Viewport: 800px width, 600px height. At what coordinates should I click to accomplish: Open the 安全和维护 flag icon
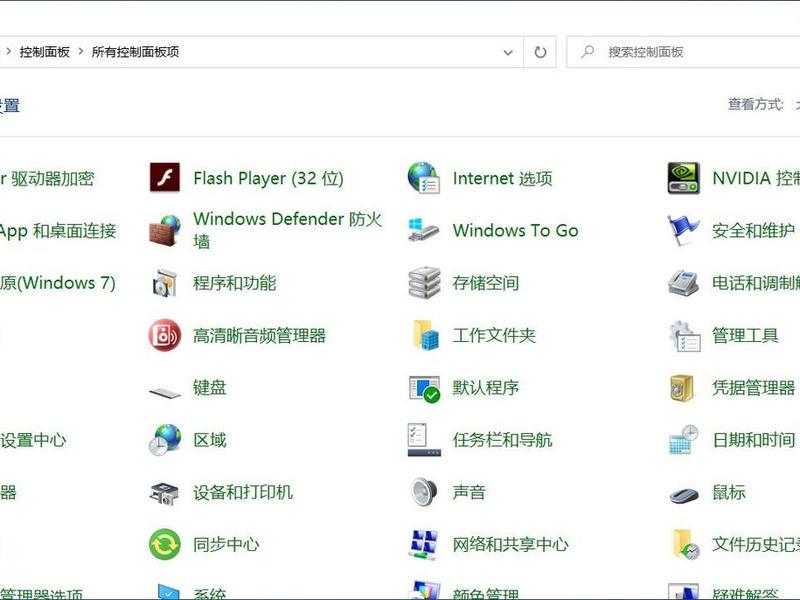tap(683, 230)
